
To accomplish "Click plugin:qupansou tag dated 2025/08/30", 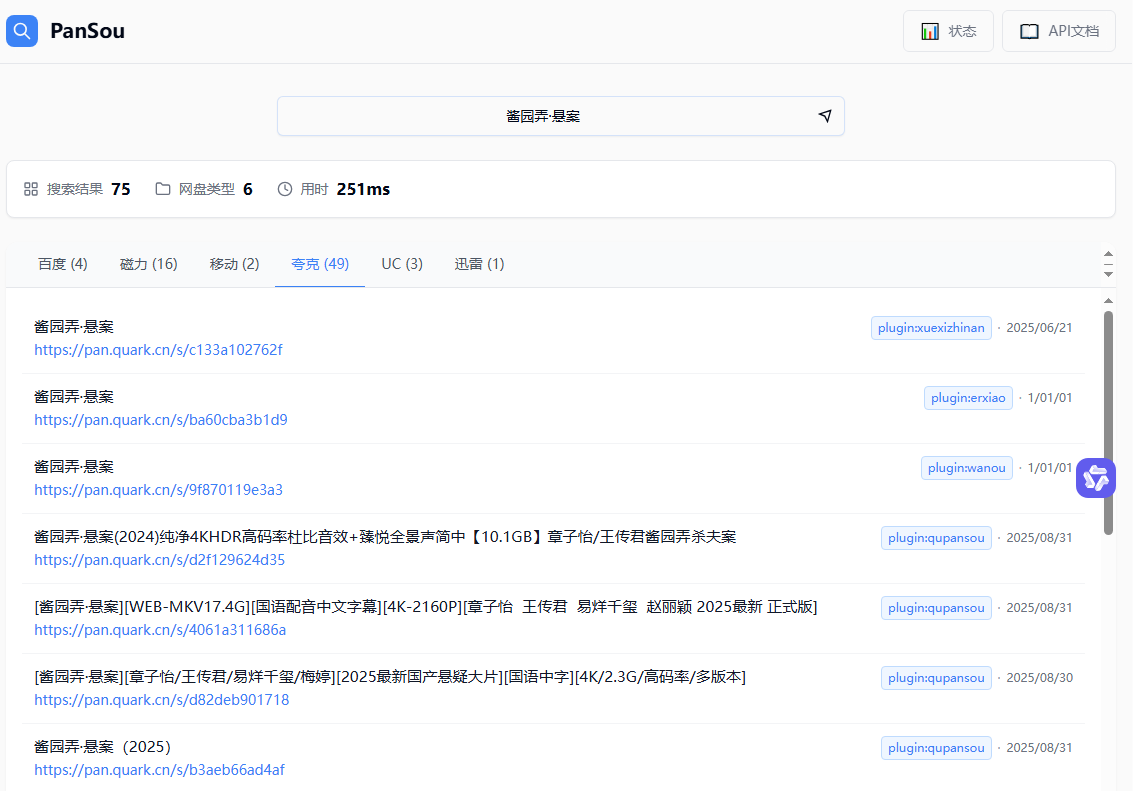I will [936, 678].
